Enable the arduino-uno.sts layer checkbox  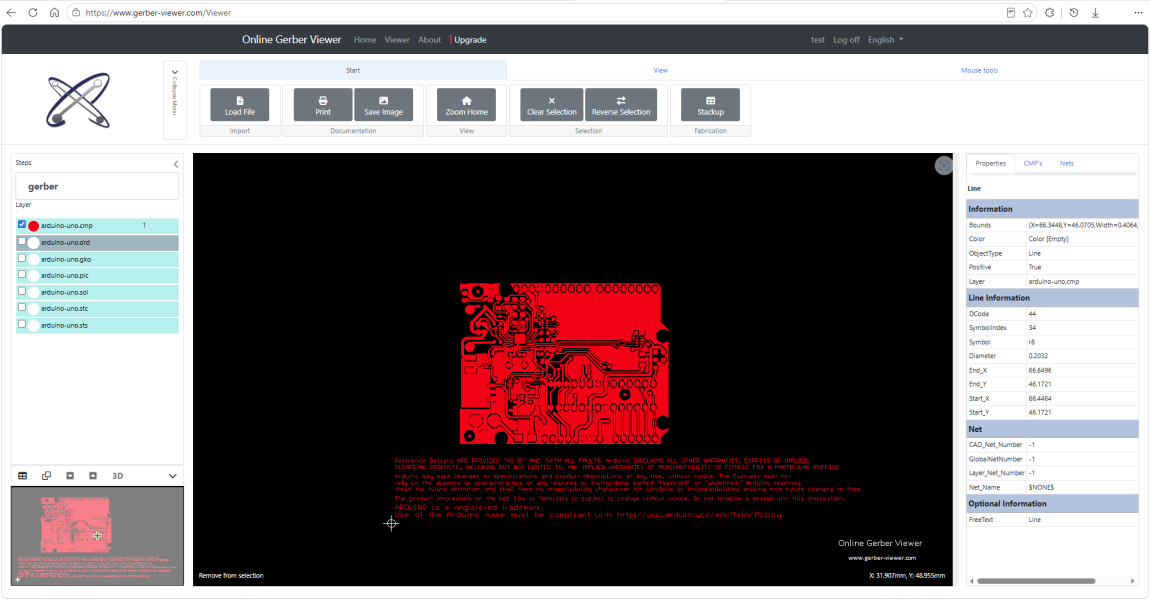click(22, 324)
